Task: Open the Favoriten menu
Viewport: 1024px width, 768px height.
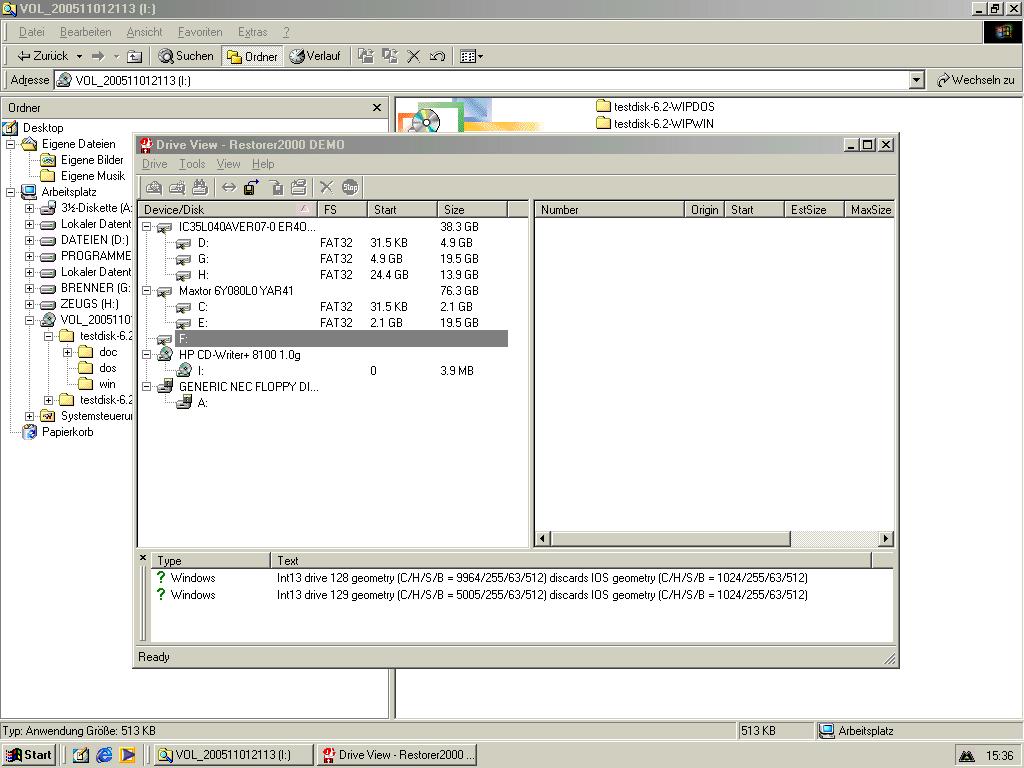Action: (200, 32)
